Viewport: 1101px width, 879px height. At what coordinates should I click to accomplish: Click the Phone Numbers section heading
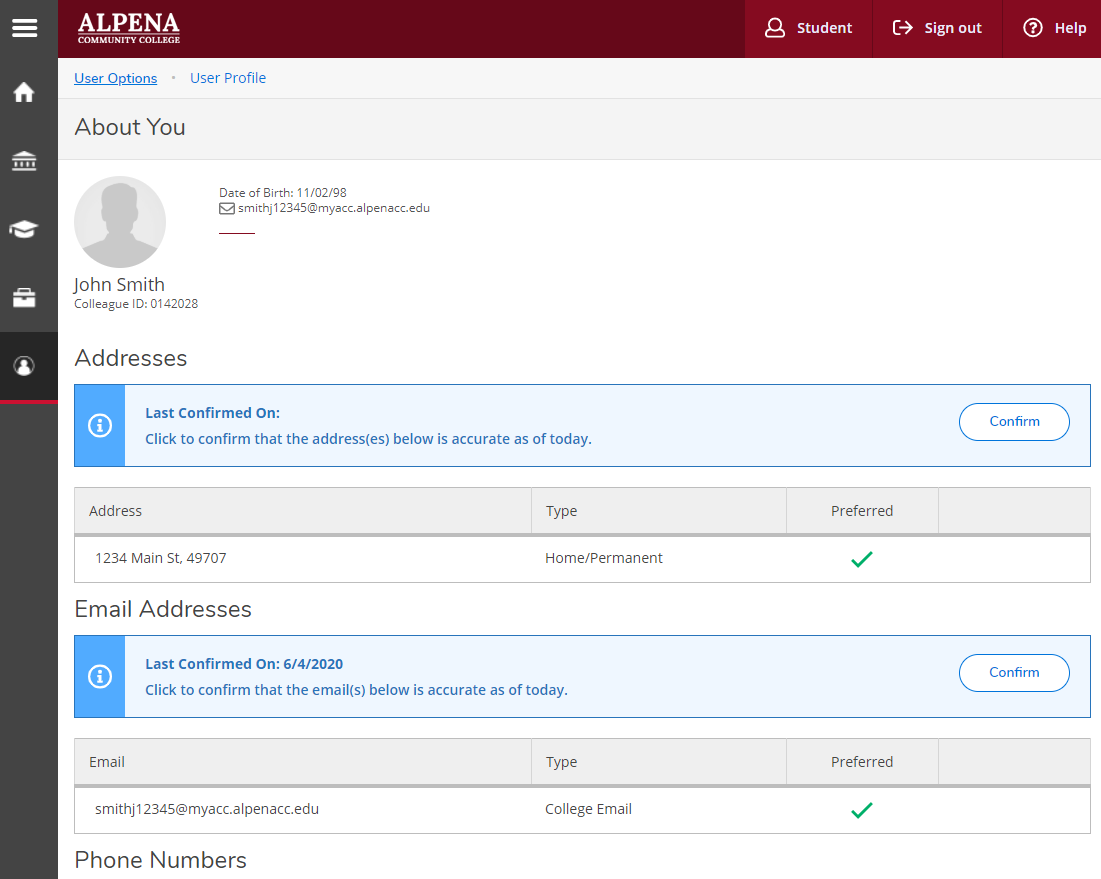click(161, 860)
